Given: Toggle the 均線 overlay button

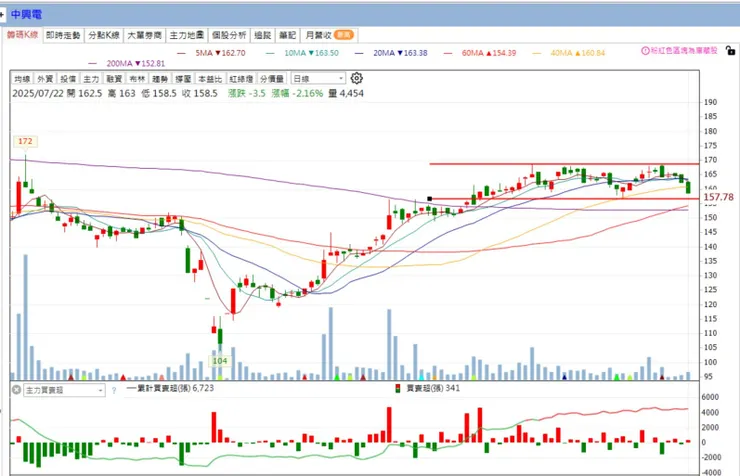Looking at the screenshot, I should (x=22, y=79).
